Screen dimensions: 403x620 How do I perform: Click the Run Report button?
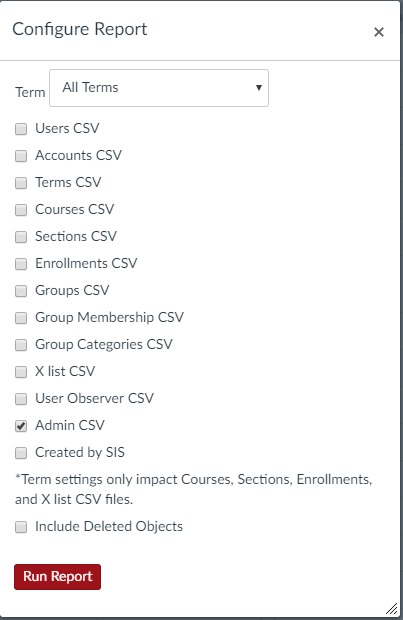pyautogui.click(x=57, y=577)
